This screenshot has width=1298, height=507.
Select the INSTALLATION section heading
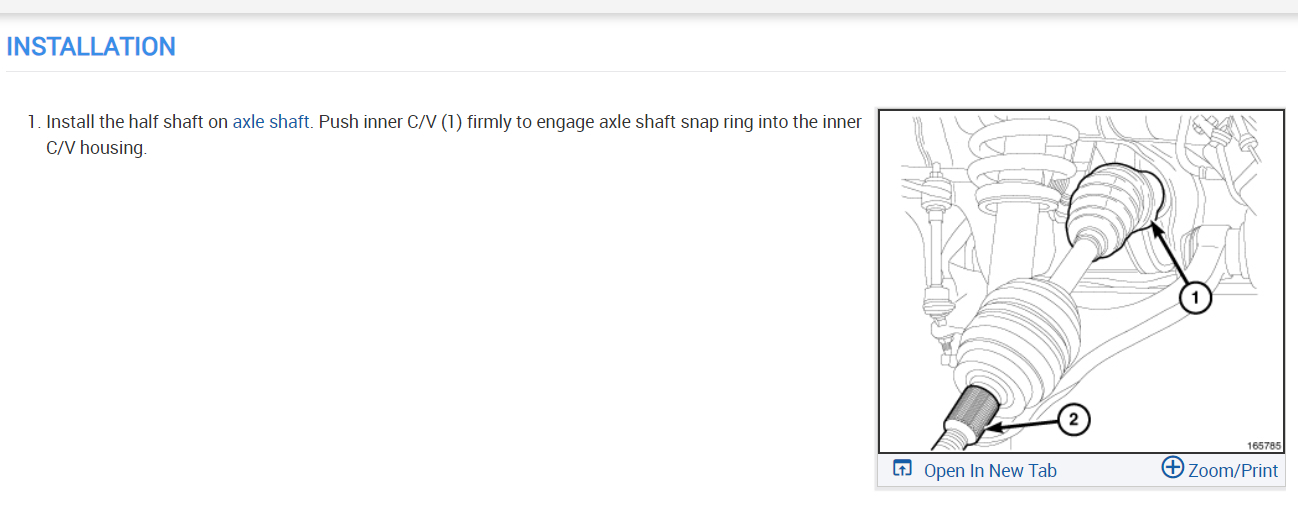point(91,47)
